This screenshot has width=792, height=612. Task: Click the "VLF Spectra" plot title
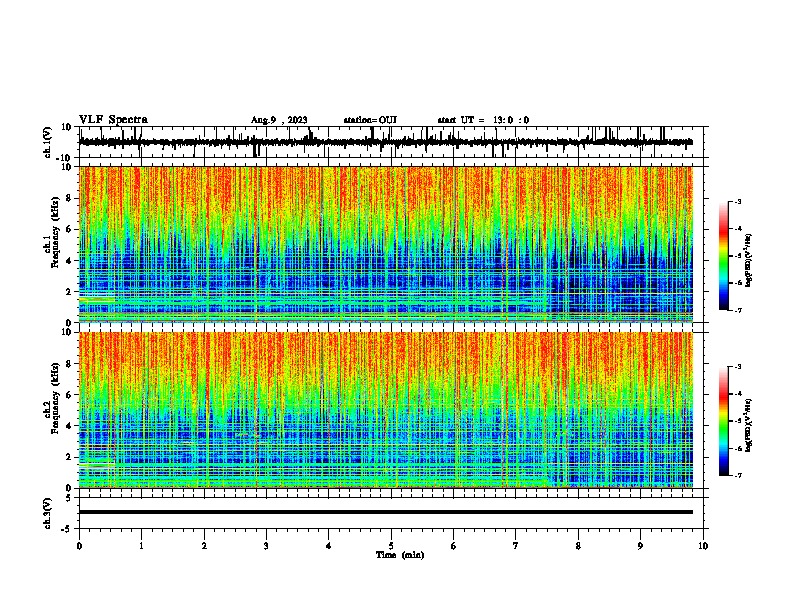pyautogui.click(x=113, y=120)
